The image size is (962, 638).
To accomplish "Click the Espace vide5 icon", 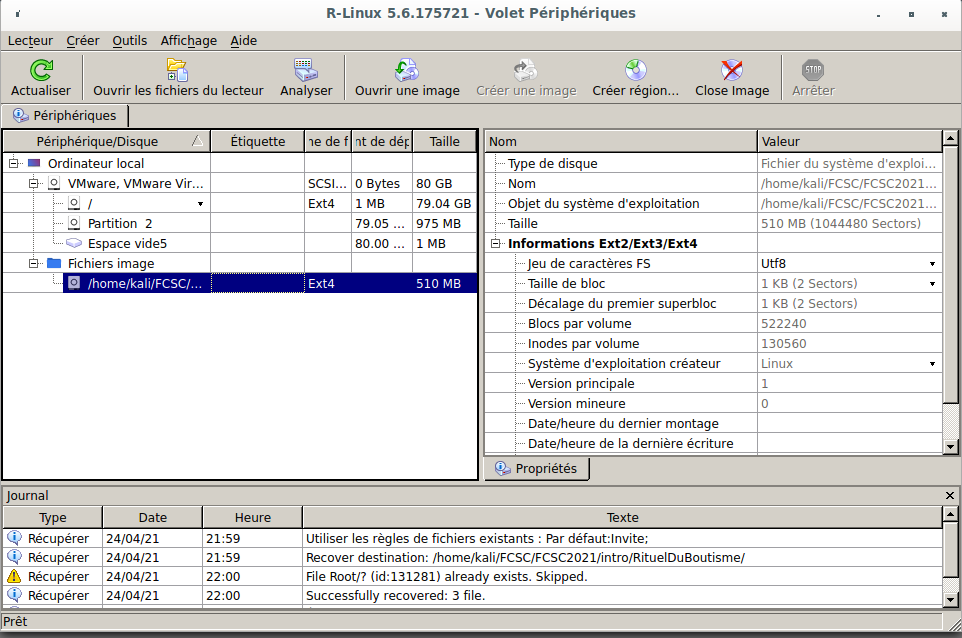I will click(x=74, y=243).
